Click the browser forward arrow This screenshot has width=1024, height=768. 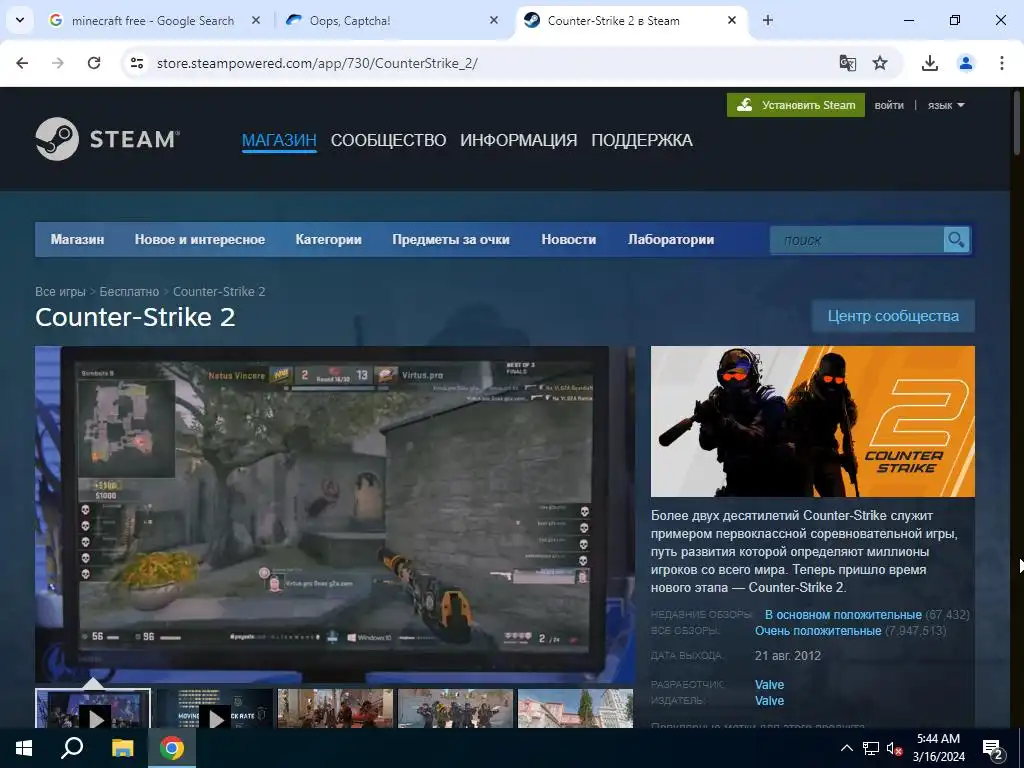(58, 63)
